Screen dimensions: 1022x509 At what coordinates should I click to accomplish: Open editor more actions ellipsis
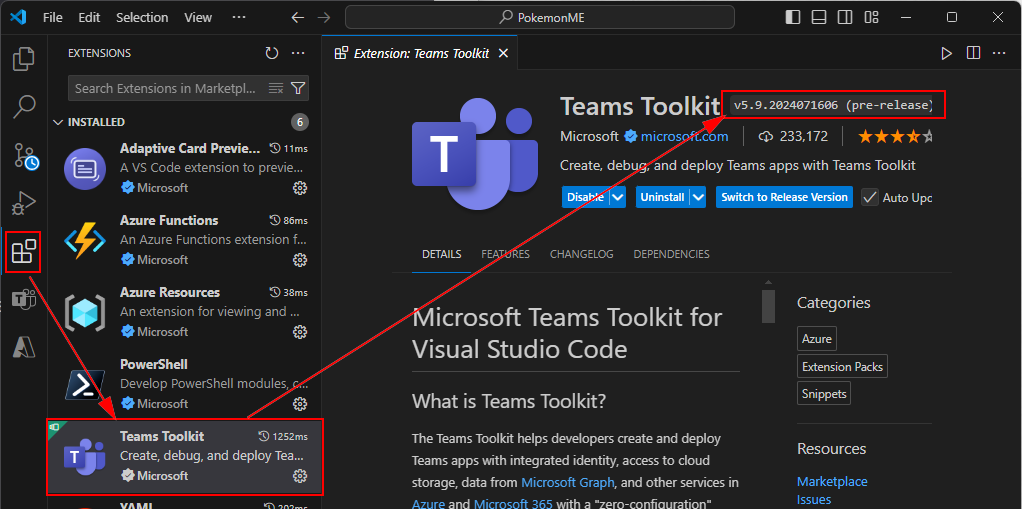(x=999, y=53)
